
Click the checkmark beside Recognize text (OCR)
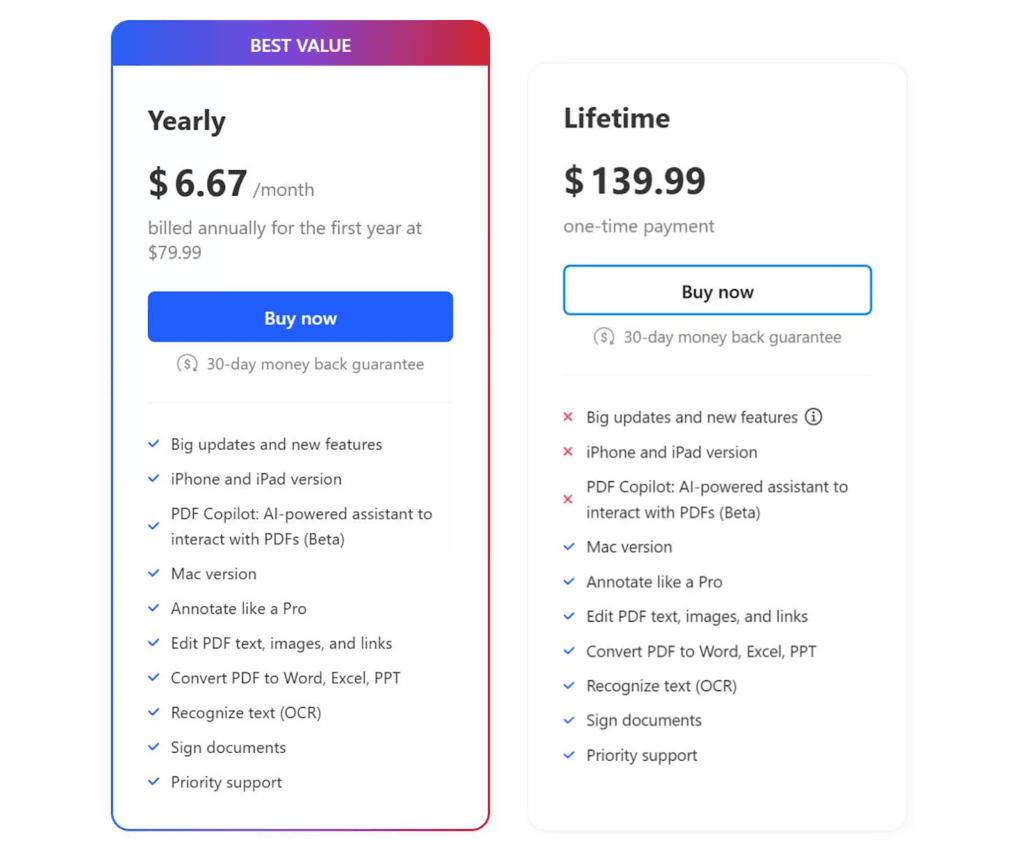(x=154, y=712)
